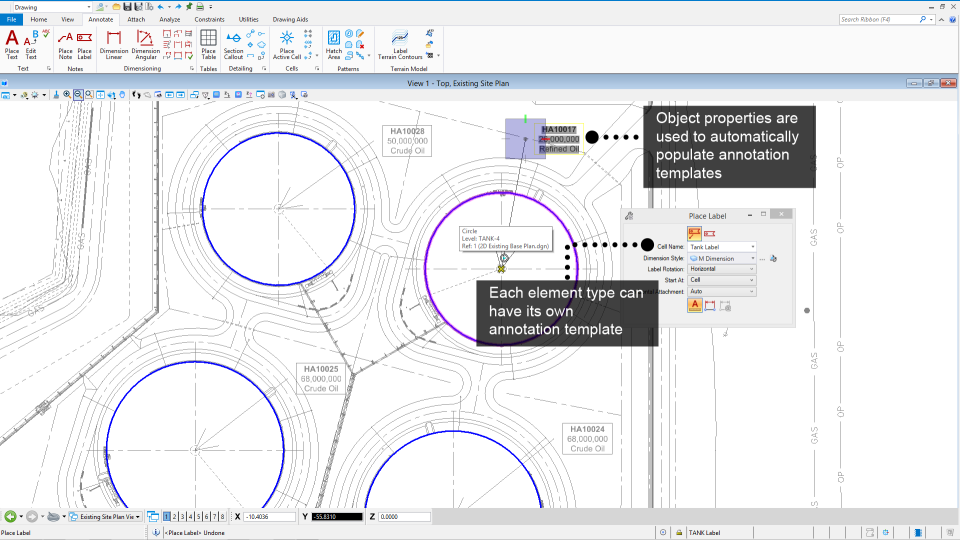Click the Dimension Style browse ellipsis button
960x540 pixels.
coord(762,259)
